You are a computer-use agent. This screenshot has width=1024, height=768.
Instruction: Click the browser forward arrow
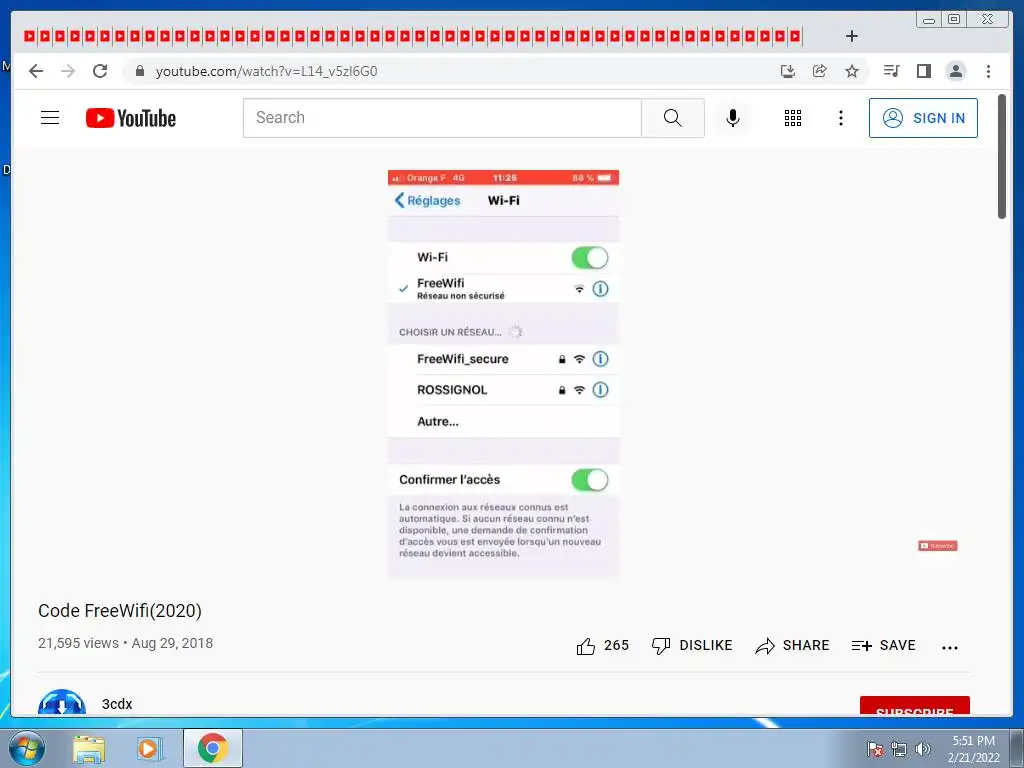click(x=68, y=71)
